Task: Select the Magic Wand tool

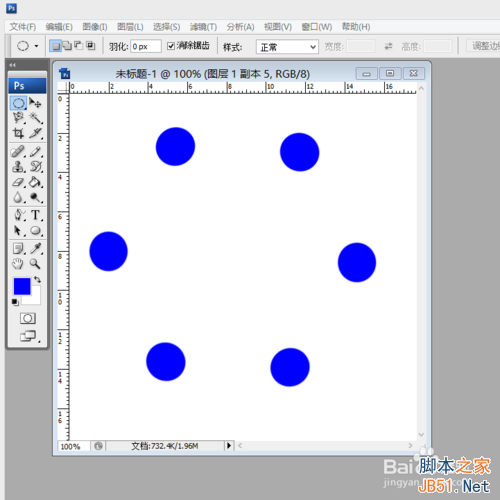Action: (35, 118)
